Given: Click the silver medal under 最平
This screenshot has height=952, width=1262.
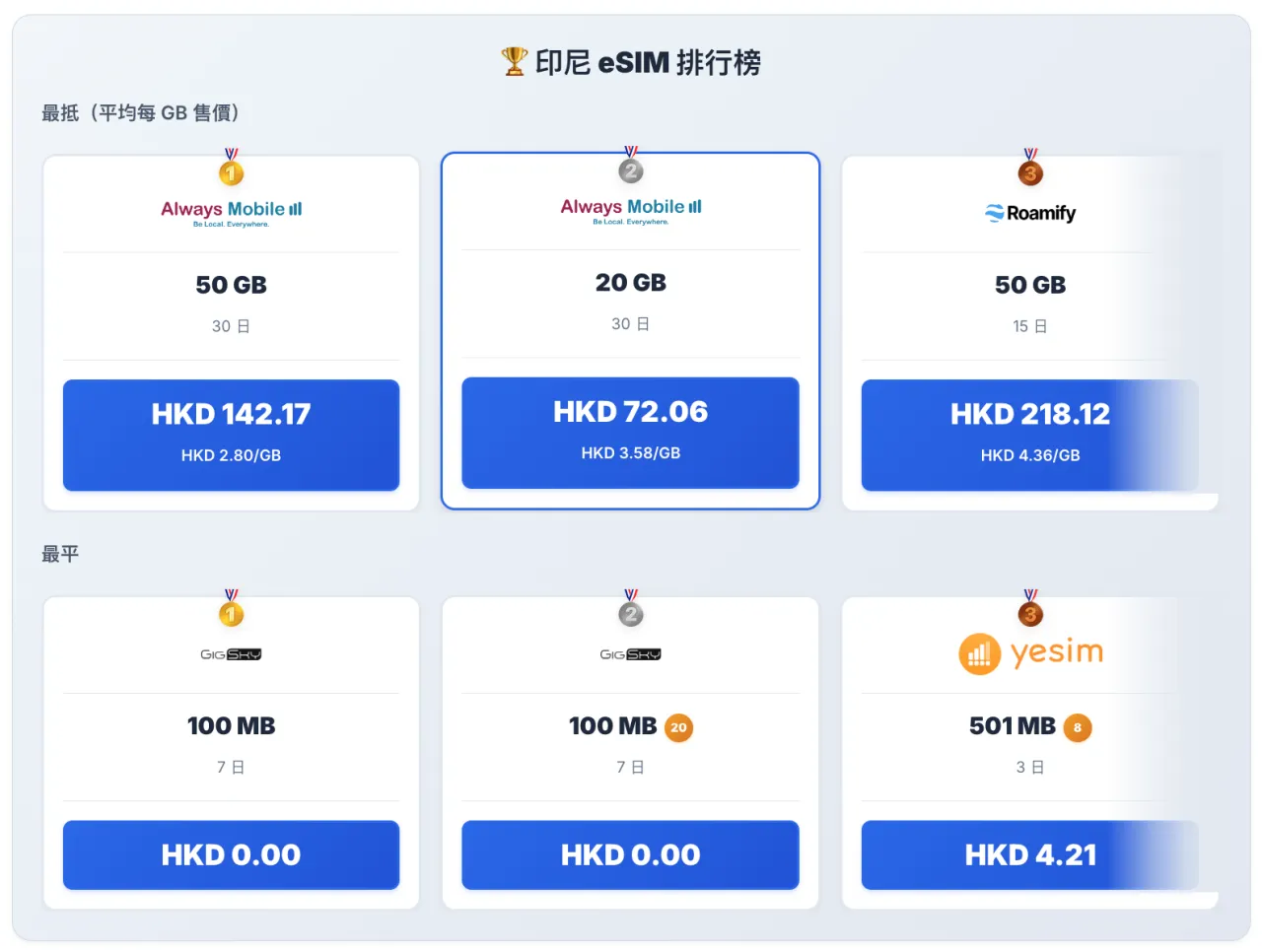Looking at the screenshot, I should pyautogui.click(x=631, y=612).
